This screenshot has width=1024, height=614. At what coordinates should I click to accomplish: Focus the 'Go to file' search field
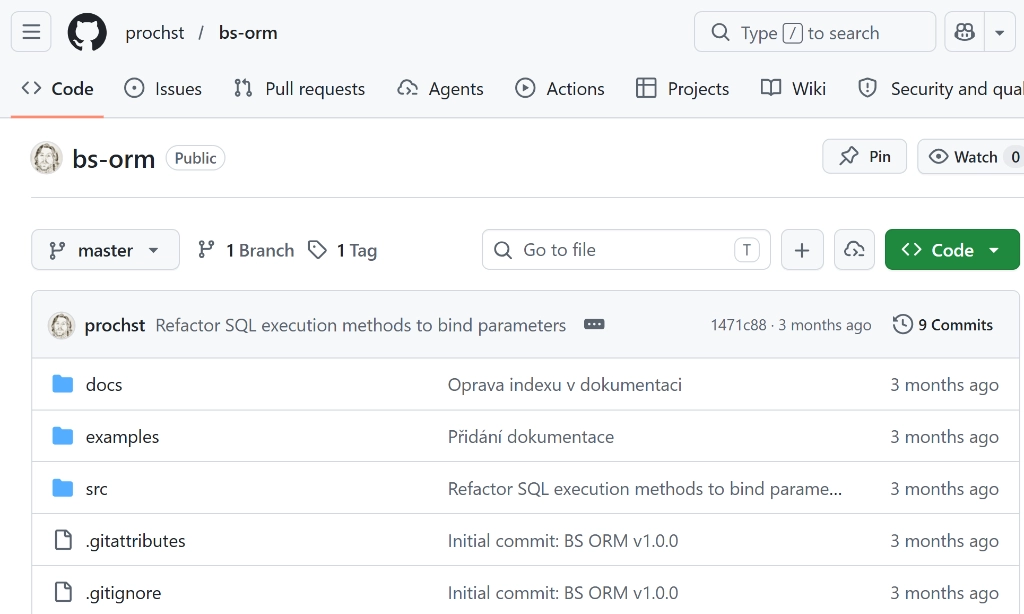point(626,250)
